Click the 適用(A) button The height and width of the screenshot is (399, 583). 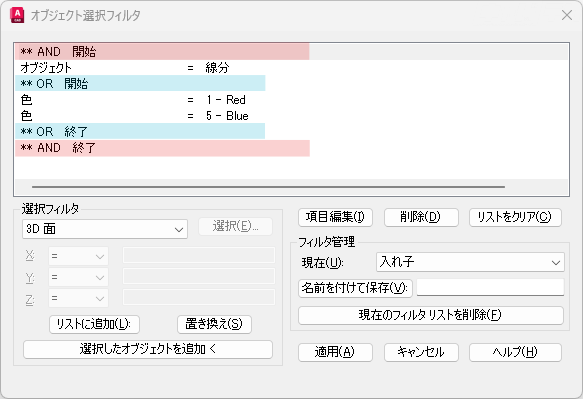click(335, 352)
